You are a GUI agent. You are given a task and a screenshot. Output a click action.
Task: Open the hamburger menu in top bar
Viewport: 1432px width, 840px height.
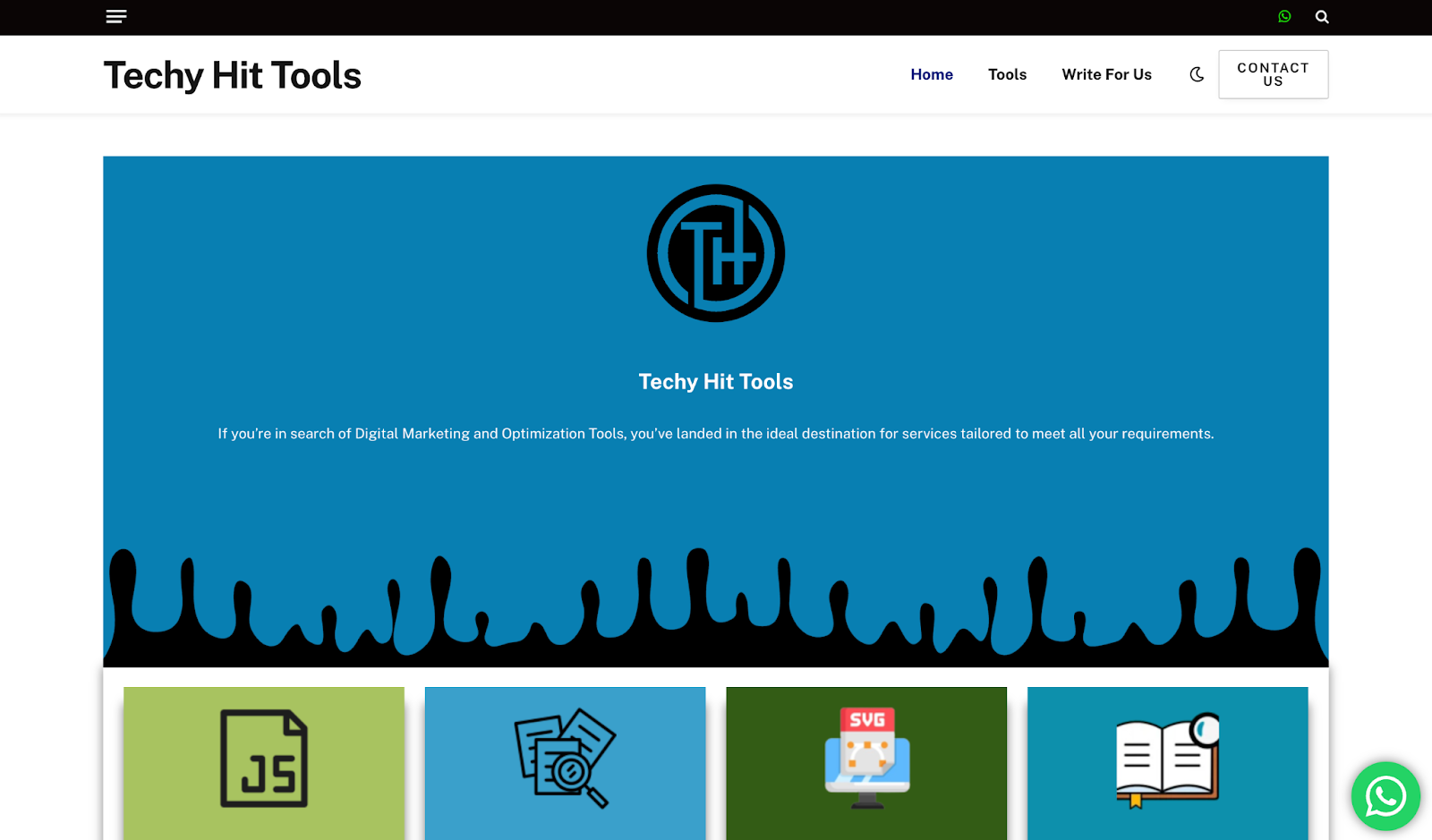116,16
